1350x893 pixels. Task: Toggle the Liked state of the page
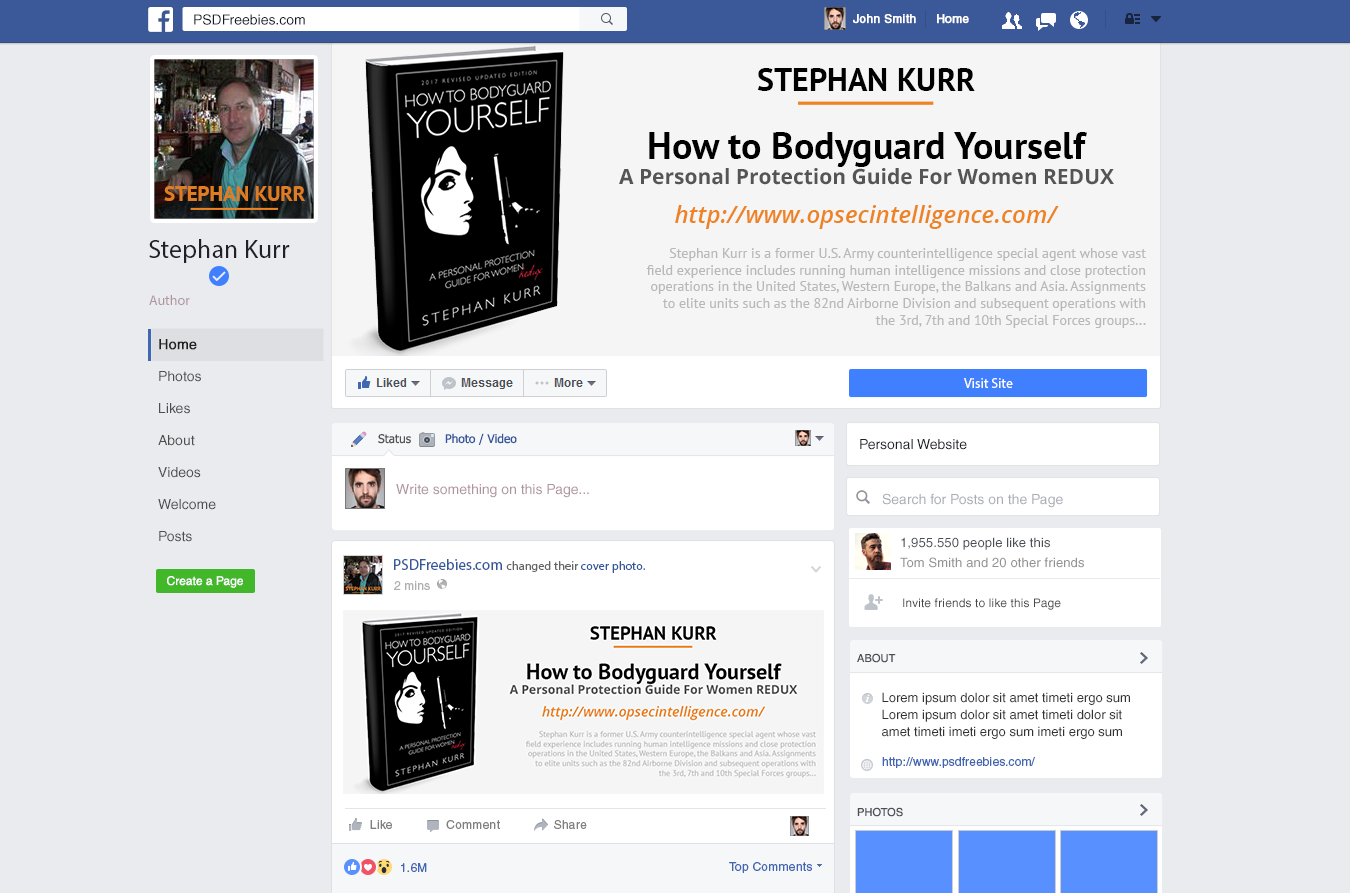pos(387,382)
